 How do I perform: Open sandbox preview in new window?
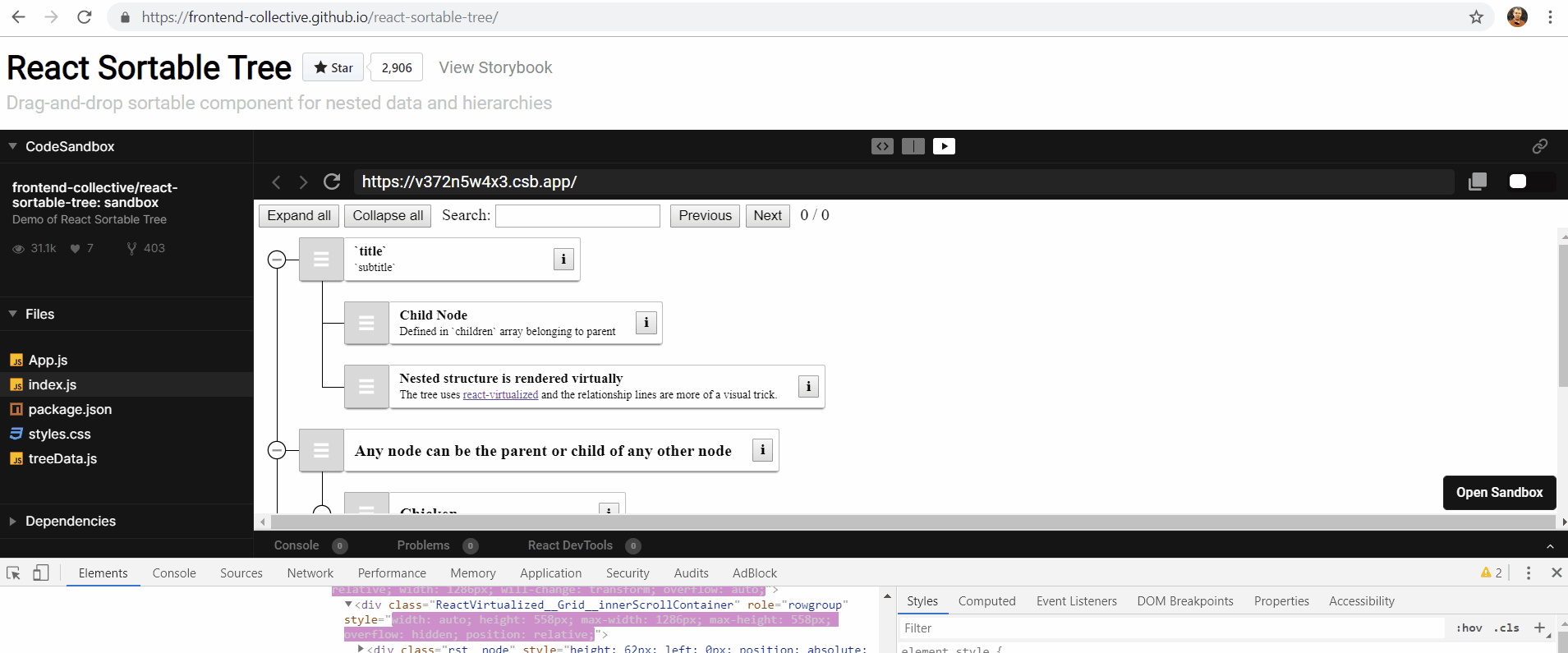pyautogui.click(x=1478, y=182)
